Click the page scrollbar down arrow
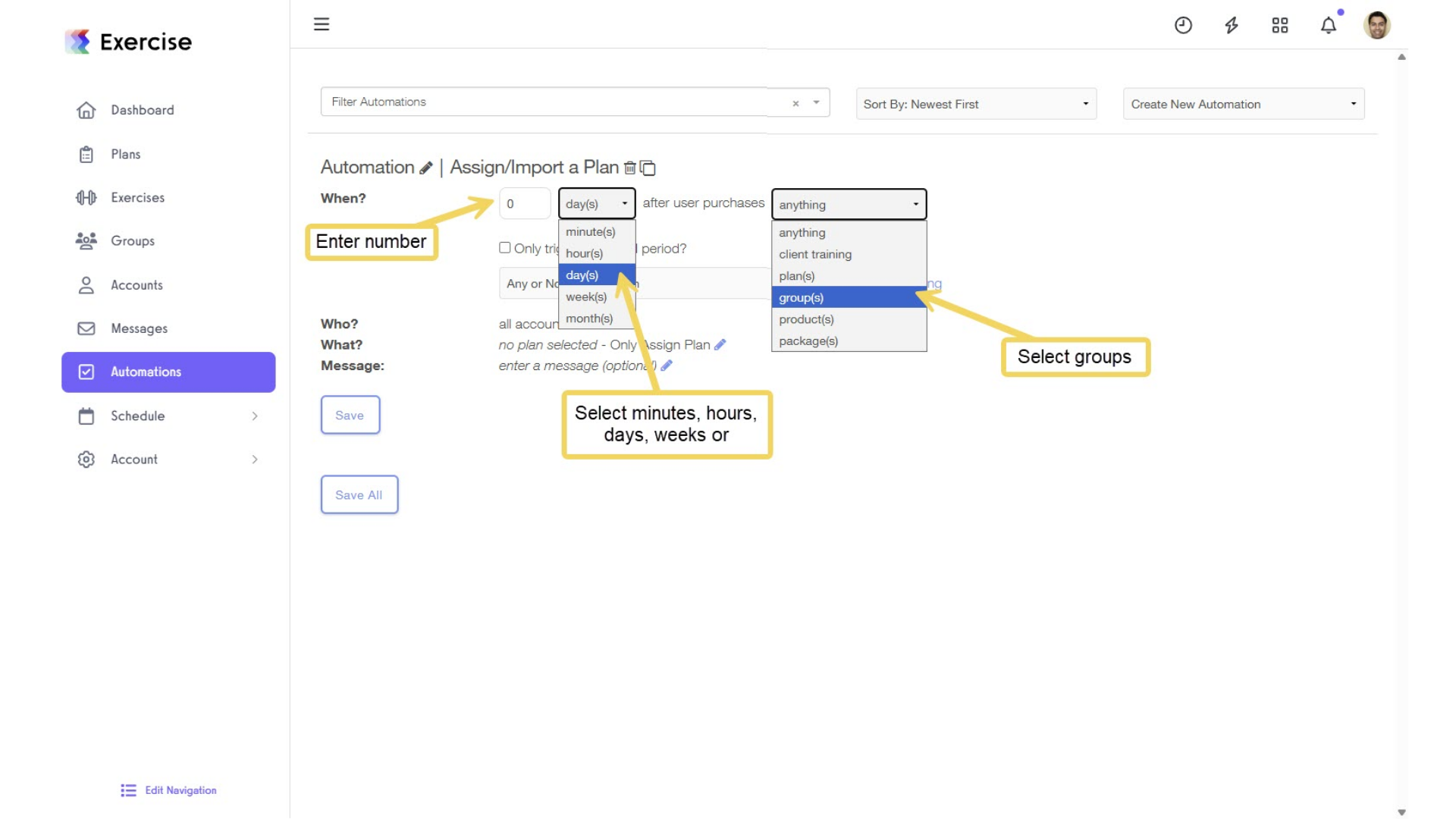 click(x=1402, y=812)
